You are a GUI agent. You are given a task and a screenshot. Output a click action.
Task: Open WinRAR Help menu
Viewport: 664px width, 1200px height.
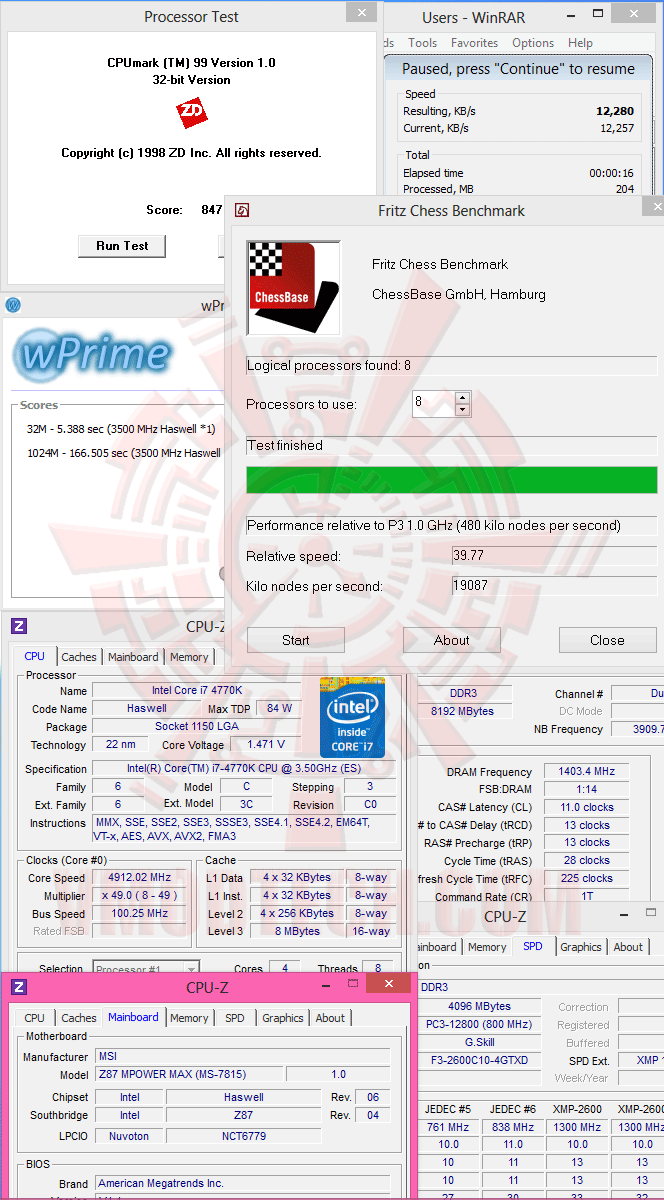[580, 43]
